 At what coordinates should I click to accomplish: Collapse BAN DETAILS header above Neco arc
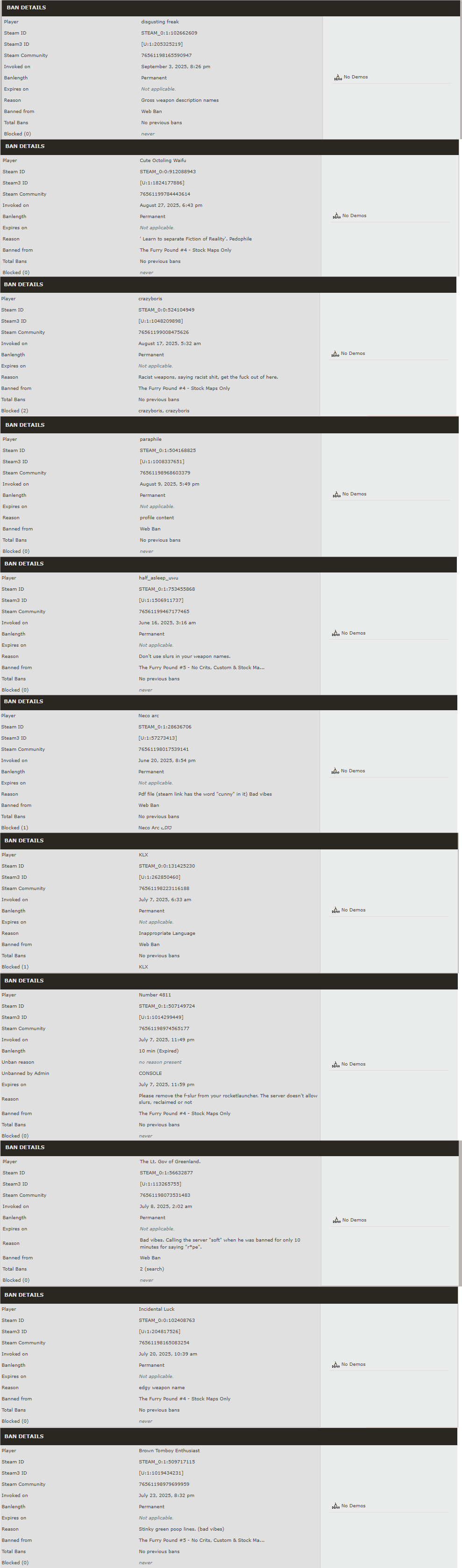pyautogui.click(x=228, y=702)
